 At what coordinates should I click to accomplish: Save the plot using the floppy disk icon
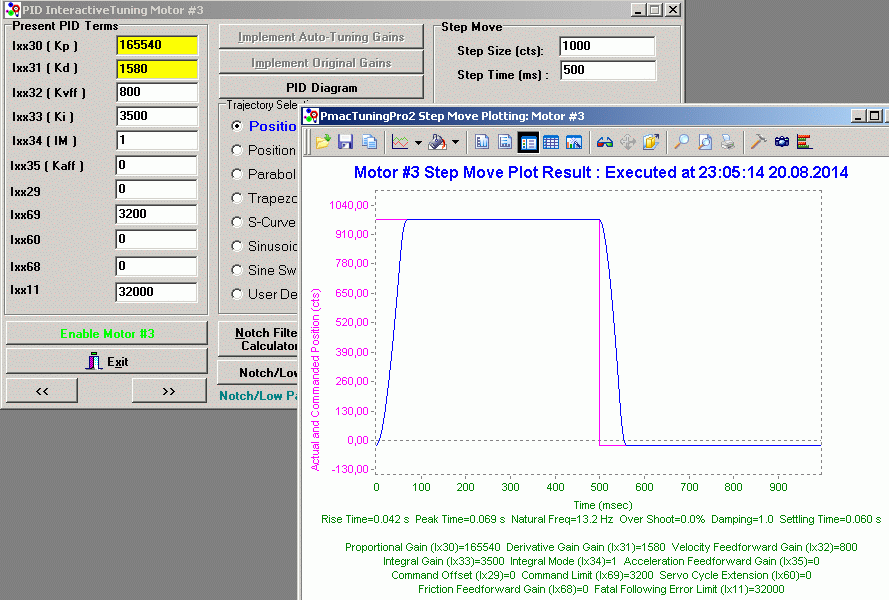345,142
